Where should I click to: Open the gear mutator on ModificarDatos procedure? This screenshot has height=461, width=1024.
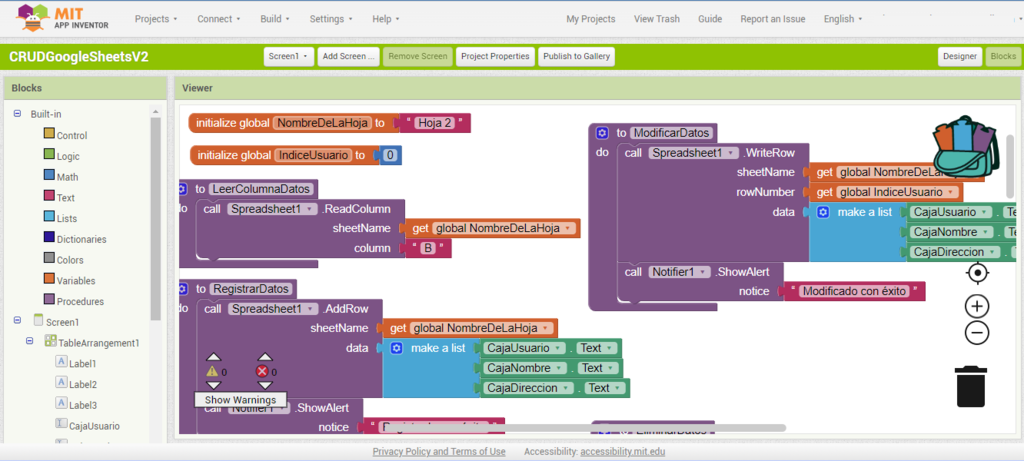pyautogui.click(x=602, y=133)
